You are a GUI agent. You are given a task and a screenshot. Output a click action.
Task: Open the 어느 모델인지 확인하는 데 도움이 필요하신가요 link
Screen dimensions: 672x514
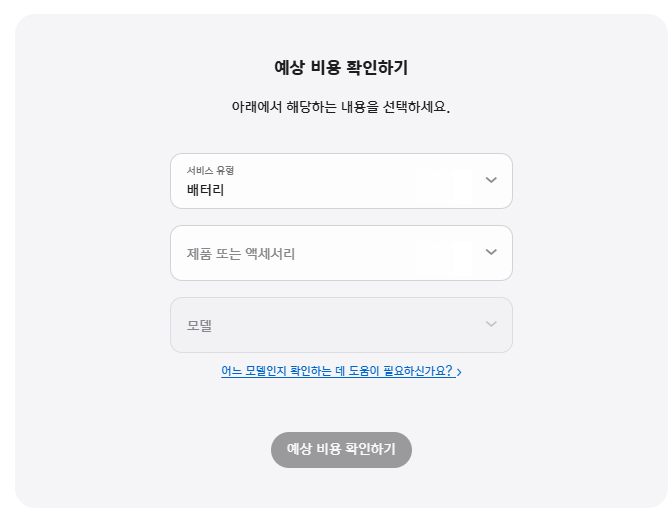[x=336, y=371]
